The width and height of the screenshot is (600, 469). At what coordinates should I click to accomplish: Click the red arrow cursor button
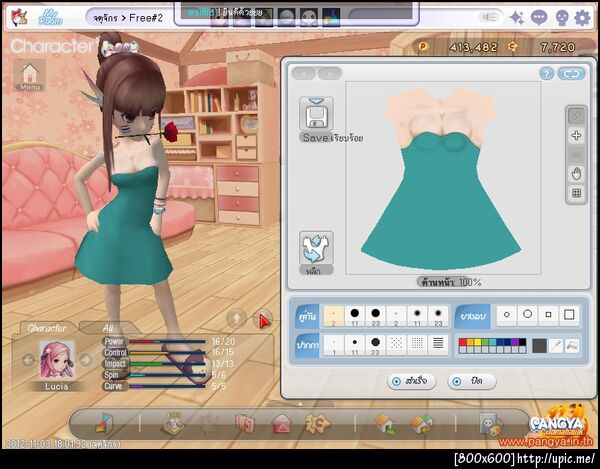click(x=263, y=320)
